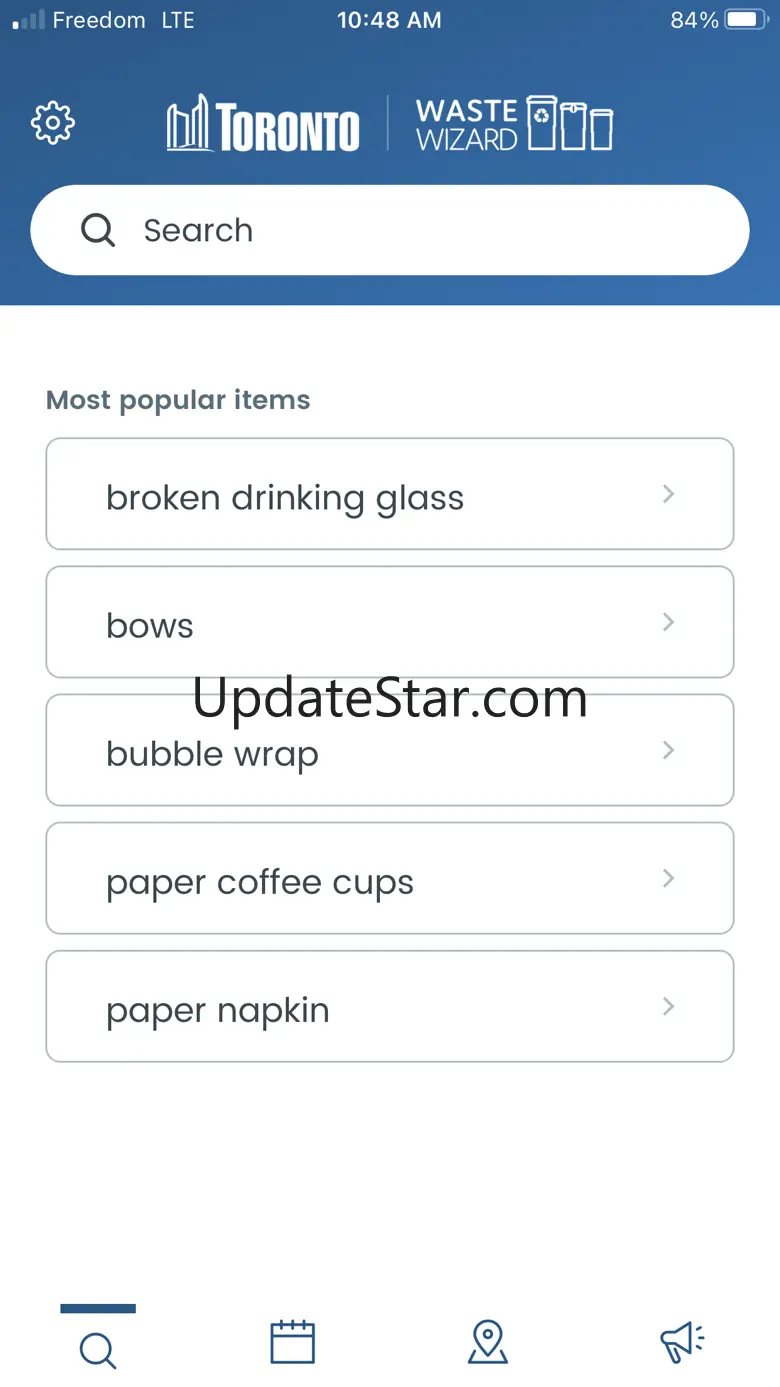Expand chevron for broken drinking glass
Image resolution: width=780 pixels, height=1387 pixels.
[x=669, y=494]
